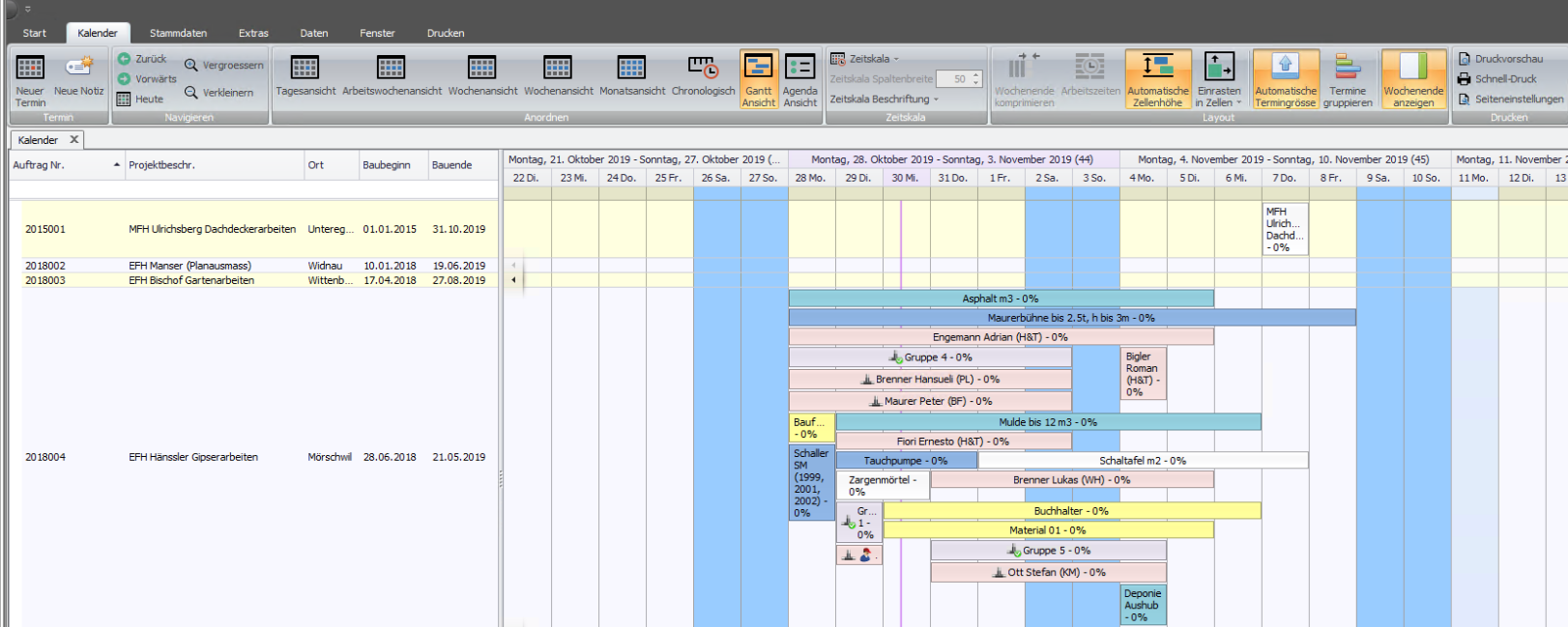
Task: Create a new appointment with Neuer Termin
Action: [30, 79]
